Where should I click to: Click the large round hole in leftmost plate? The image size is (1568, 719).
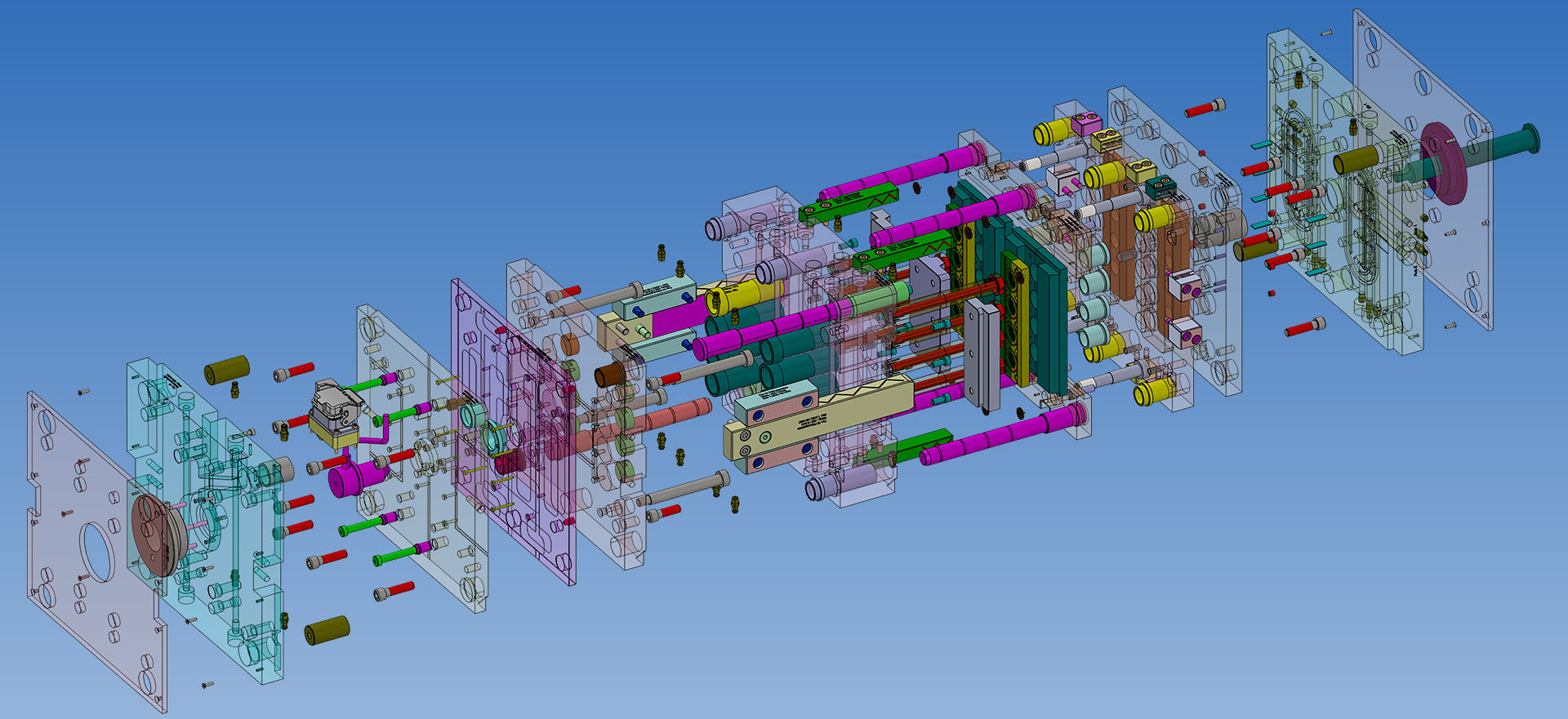(97, 553)
